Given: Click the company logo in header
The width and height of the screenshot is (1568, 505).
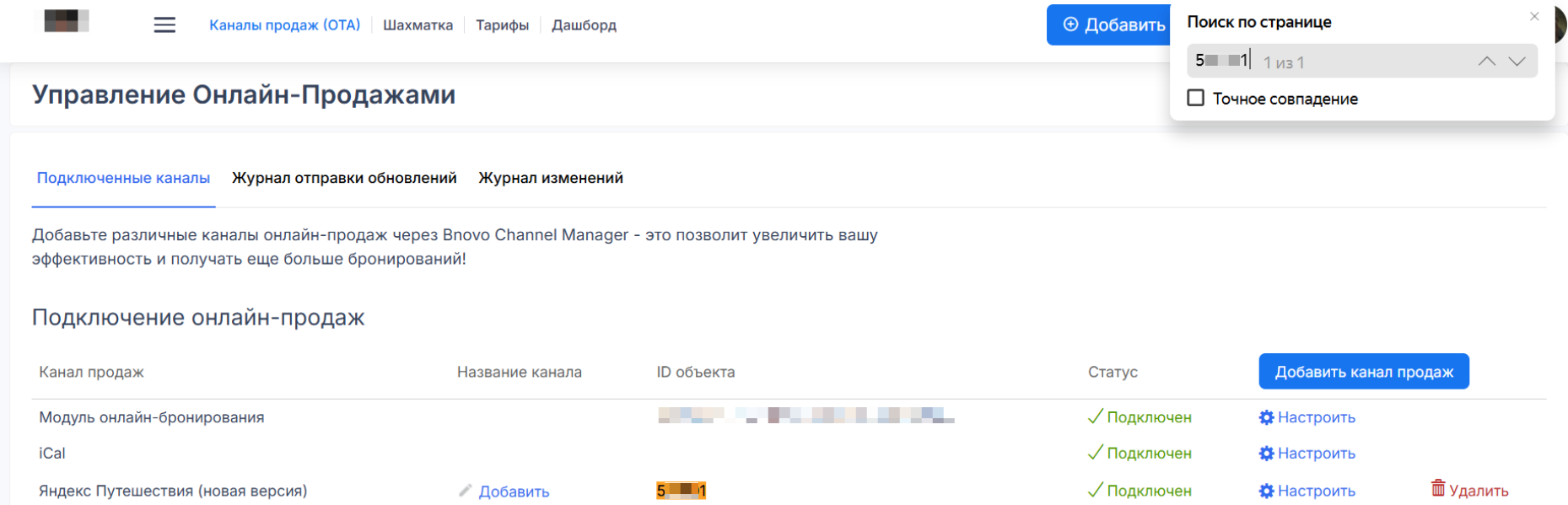Looking at the screenshot, I should (67, 21).
